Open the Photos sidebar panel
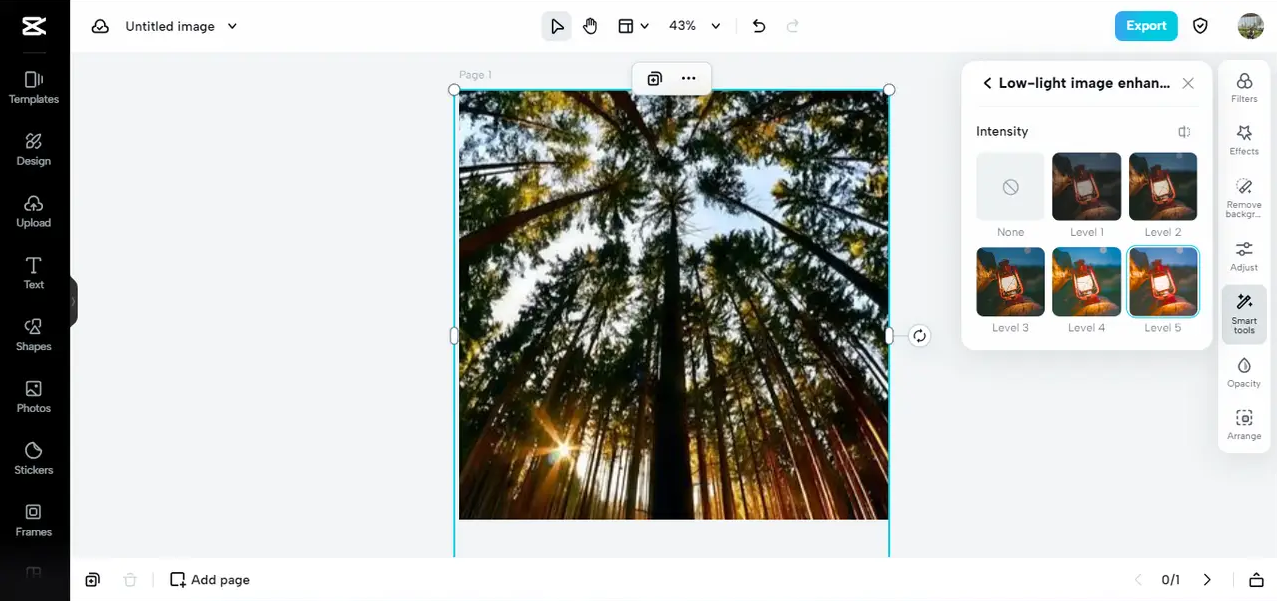The width and height of the screenshot is (1277, 601). [34, 396]
